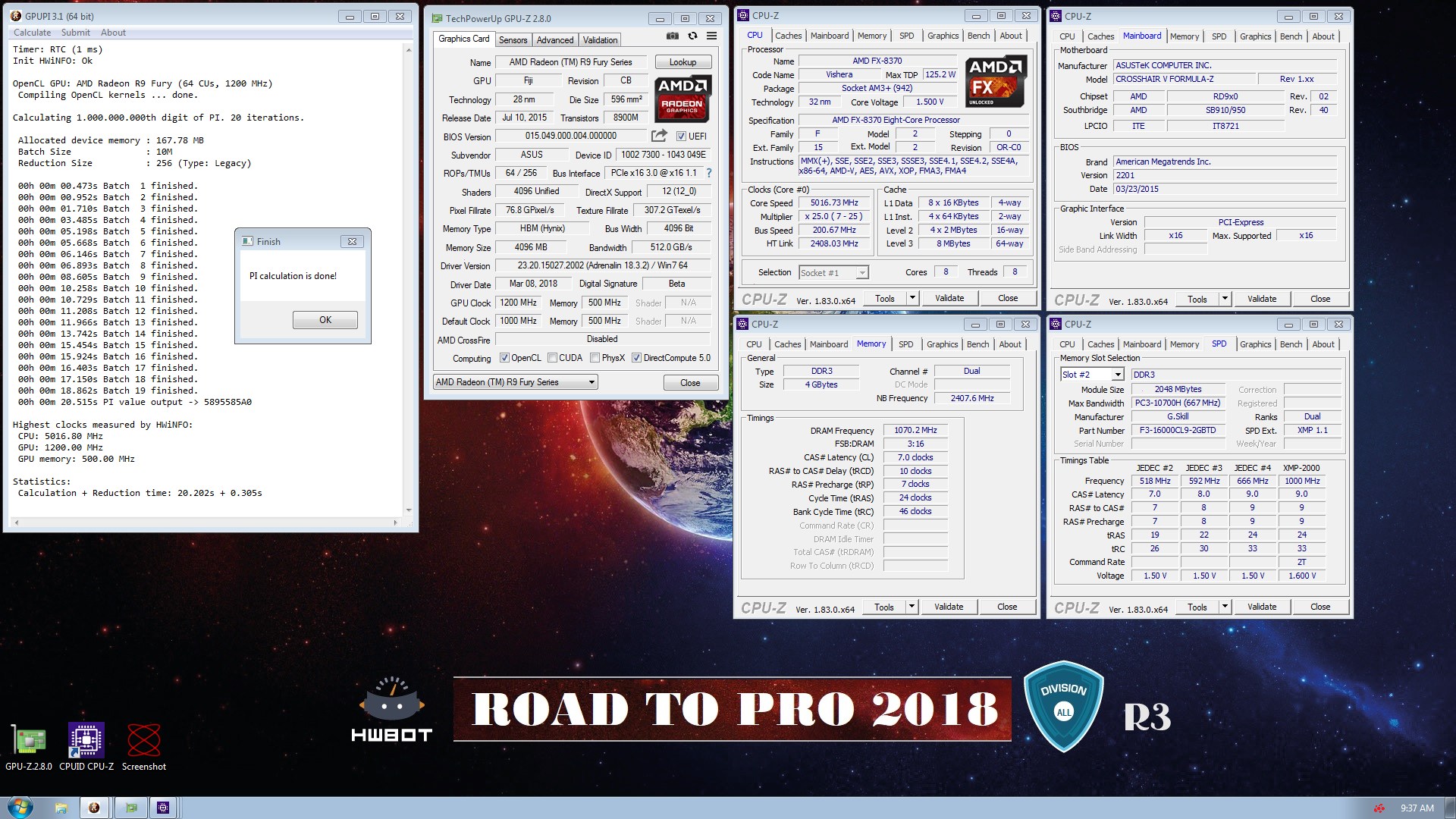Toggle the DirectCompute 5.0 checkbox
Viewport: 1456px width, 819px height.
pos(637,358)
